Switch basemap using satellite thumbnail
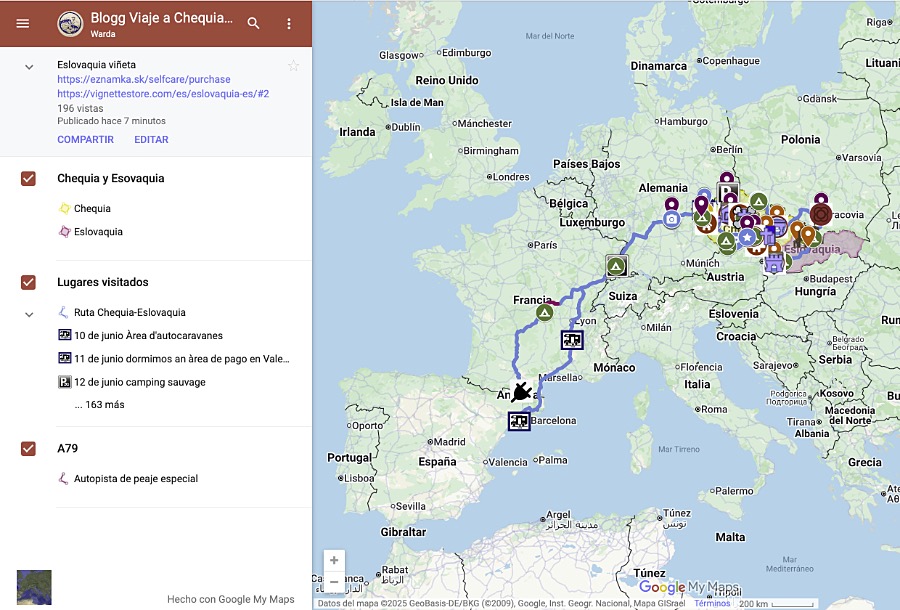 click(x=34, y=587)
